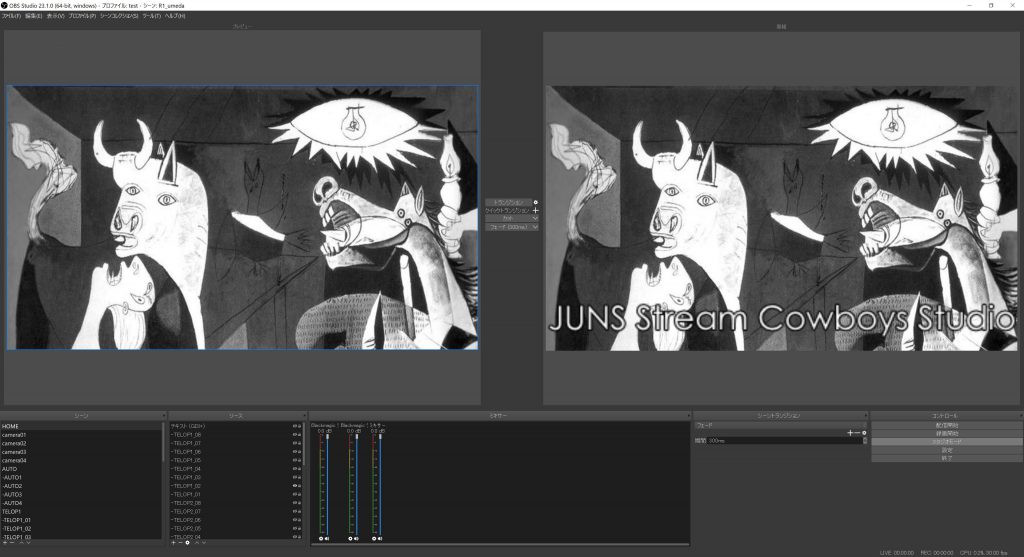Viewport: 1024px width, 557px height.
Task: Adjust second Blackmagic channel volume slider
Action: pyautogui.click(x=357, y=483)
